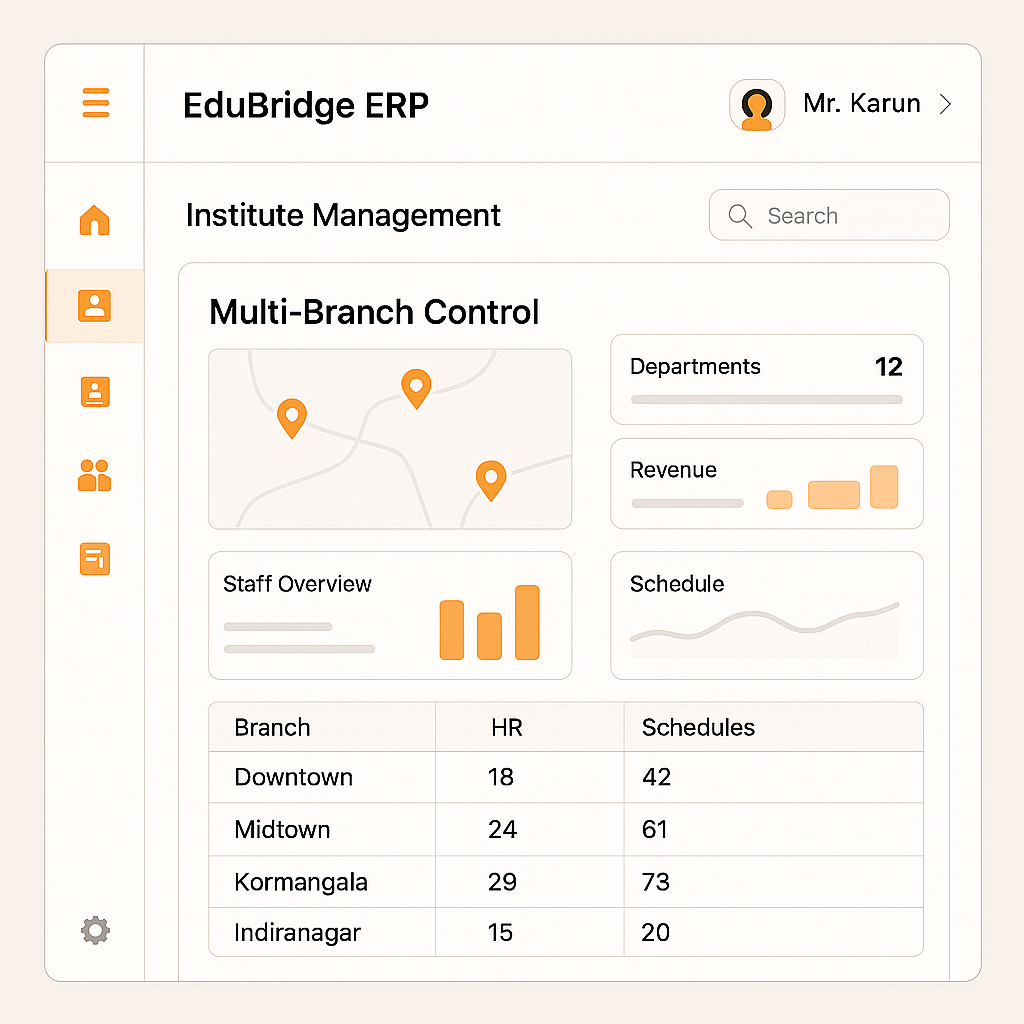
Task: Select the highlighted profile sidebar icon
Action: (x=95, y=305)
